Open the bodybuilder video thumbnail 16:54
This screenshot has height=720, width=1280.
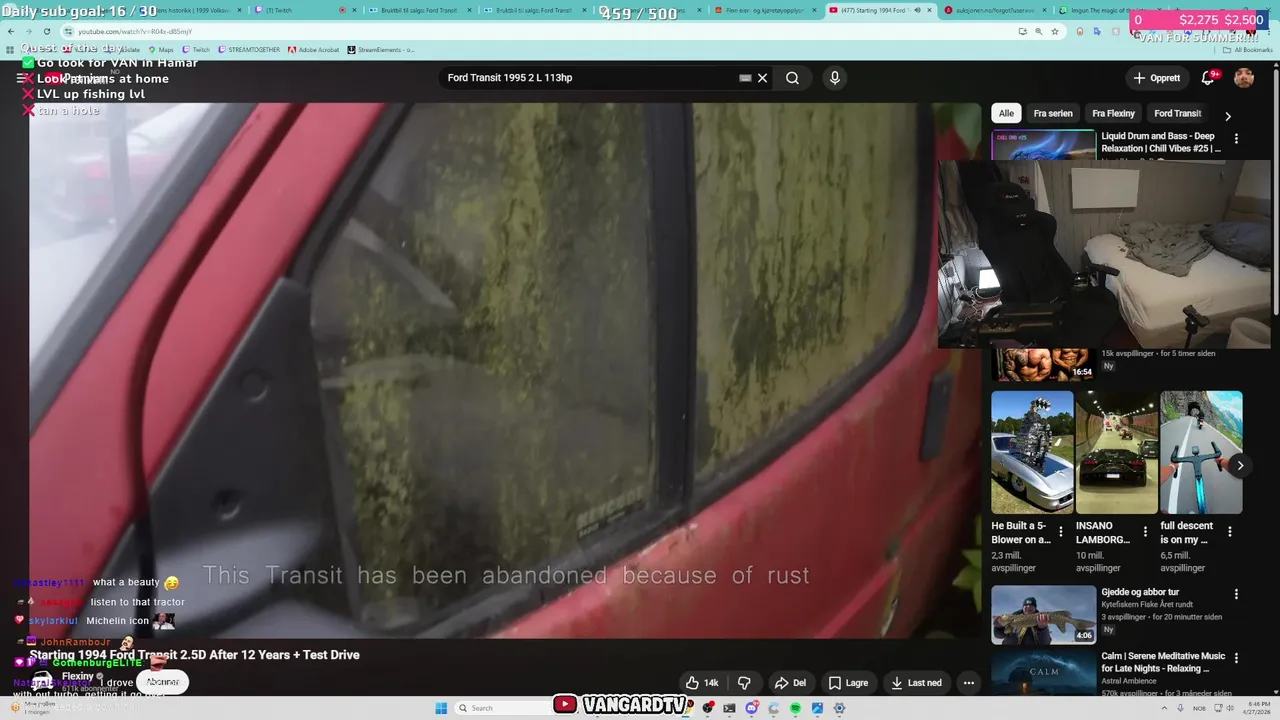(1044, 364)
